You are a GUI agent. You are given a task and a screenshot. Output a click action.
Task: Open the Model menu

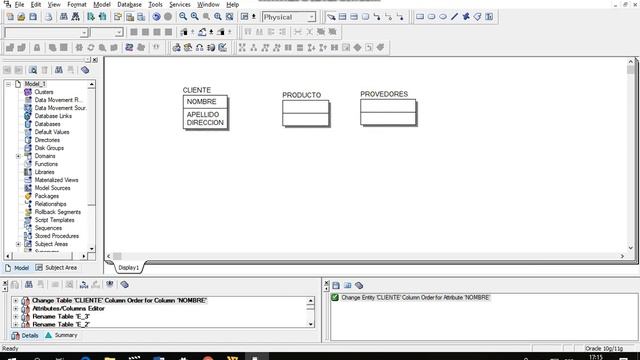coord(102,4)
